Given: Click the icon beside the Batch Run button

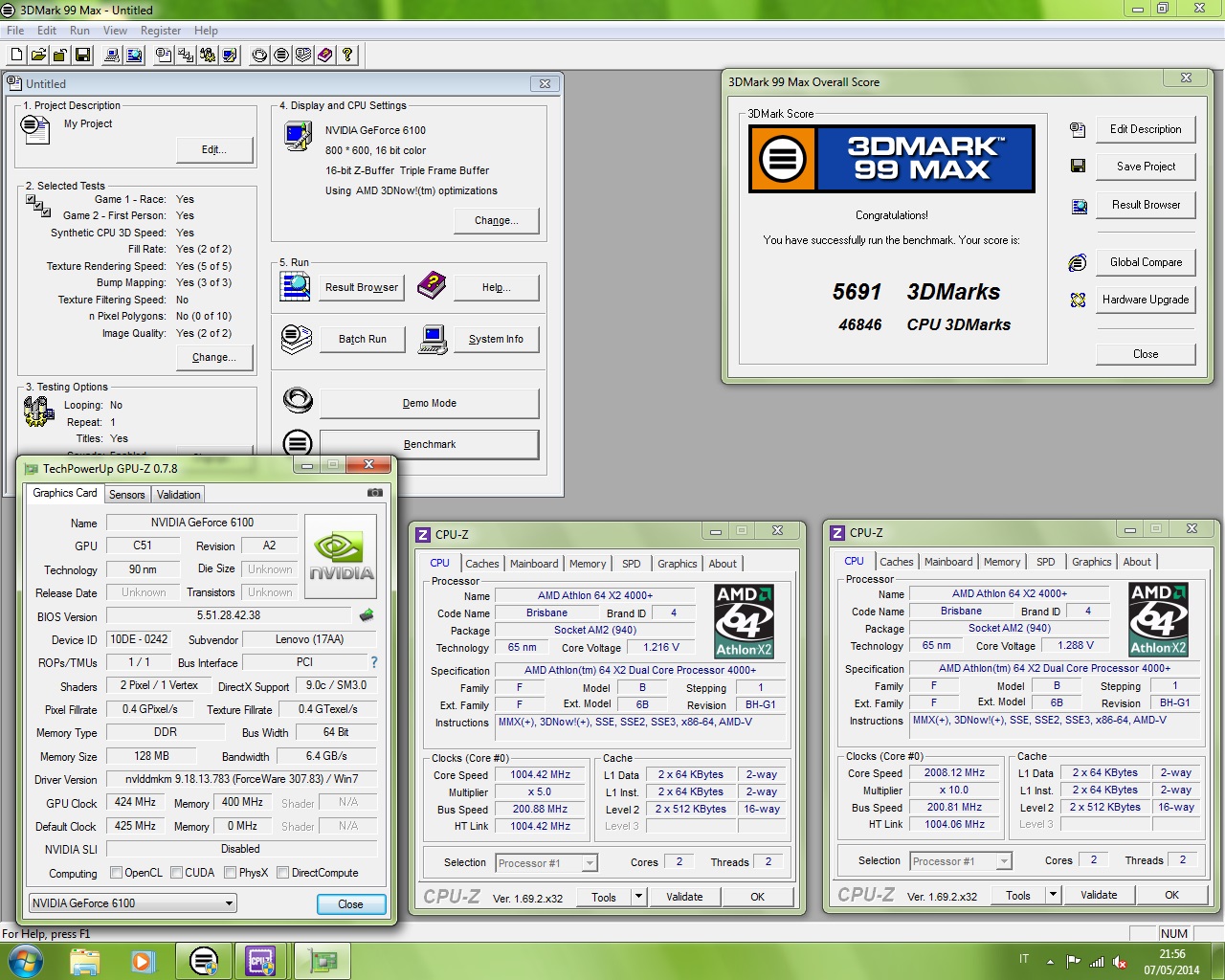Looking at the screenshot, I should 297,339.
